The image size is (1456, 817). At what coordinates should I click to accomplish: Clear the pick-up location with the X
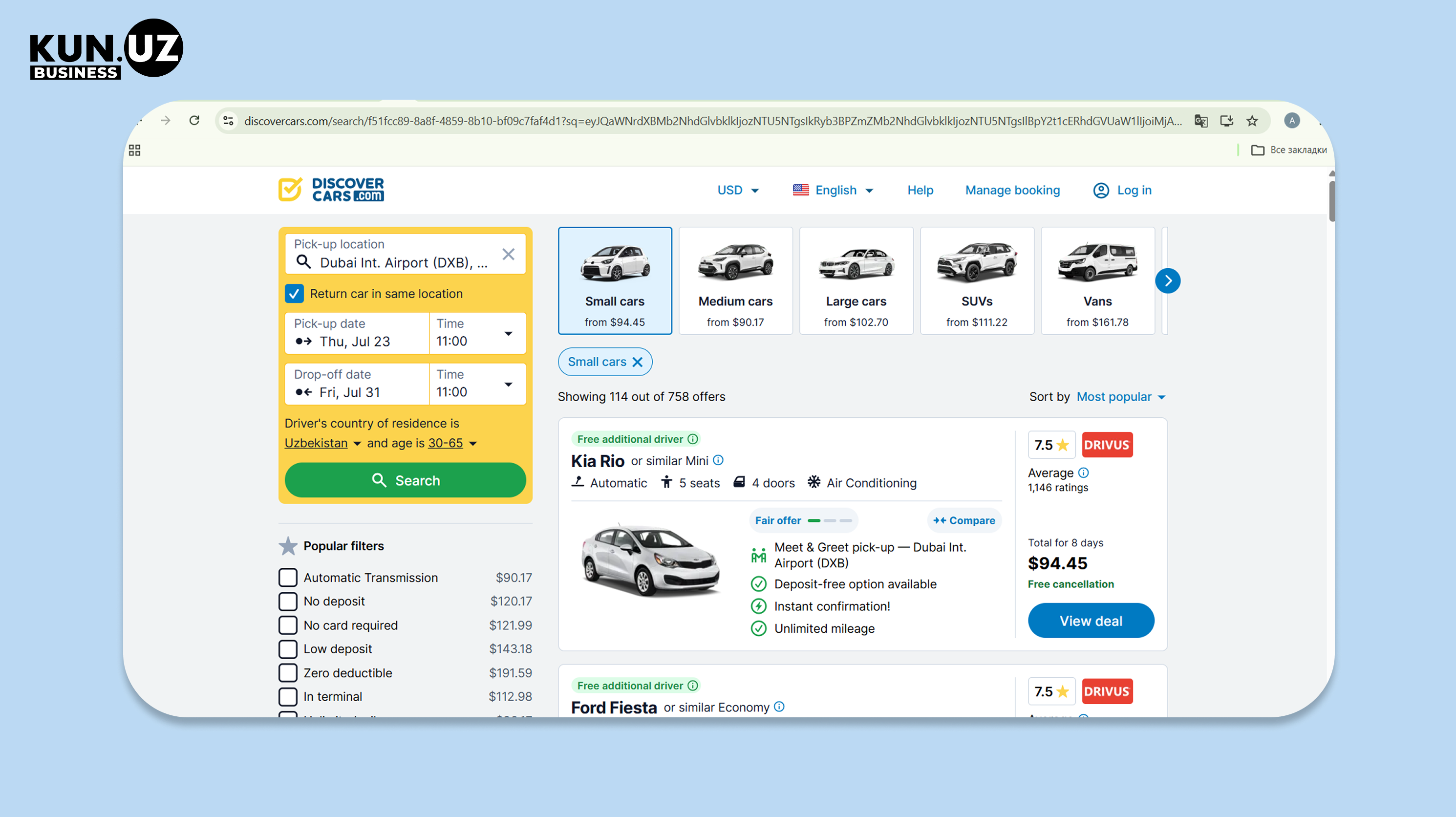click(508, 255)
